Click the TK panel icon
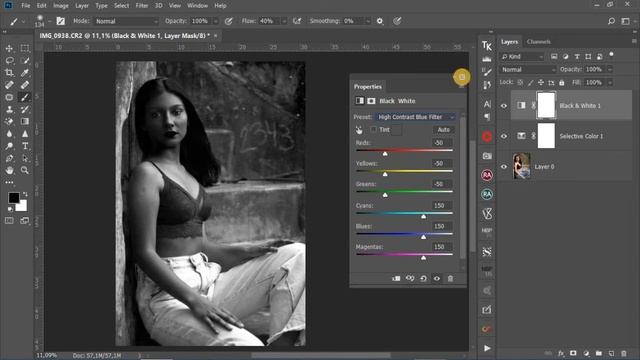 (487, 45)
